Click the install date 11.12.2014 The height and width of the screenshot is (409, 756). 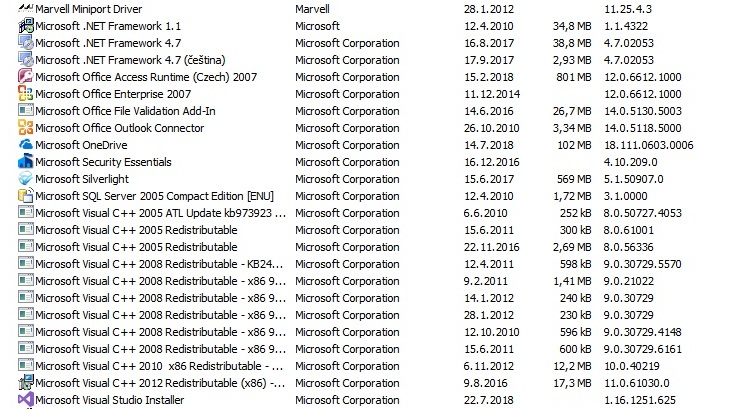click(x=486, y=94)
